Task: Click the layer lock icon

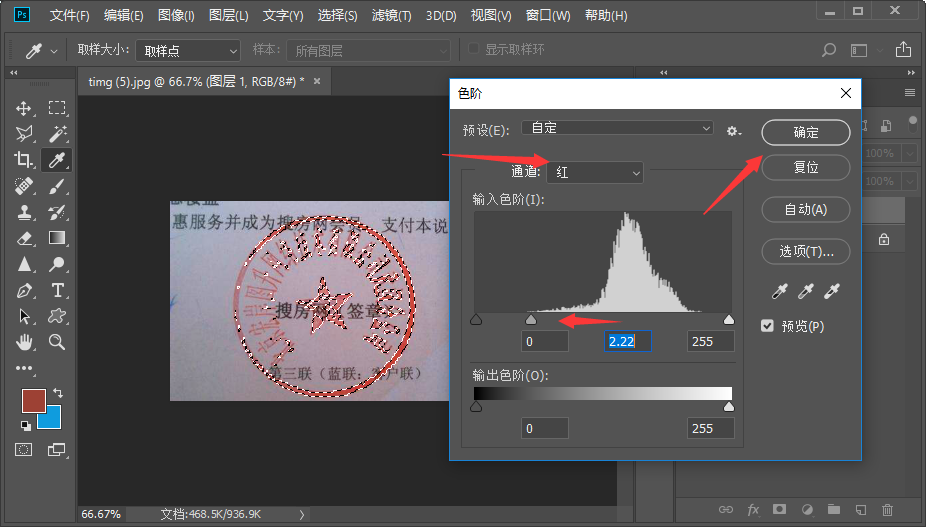Action: click(x=883, y=239)
